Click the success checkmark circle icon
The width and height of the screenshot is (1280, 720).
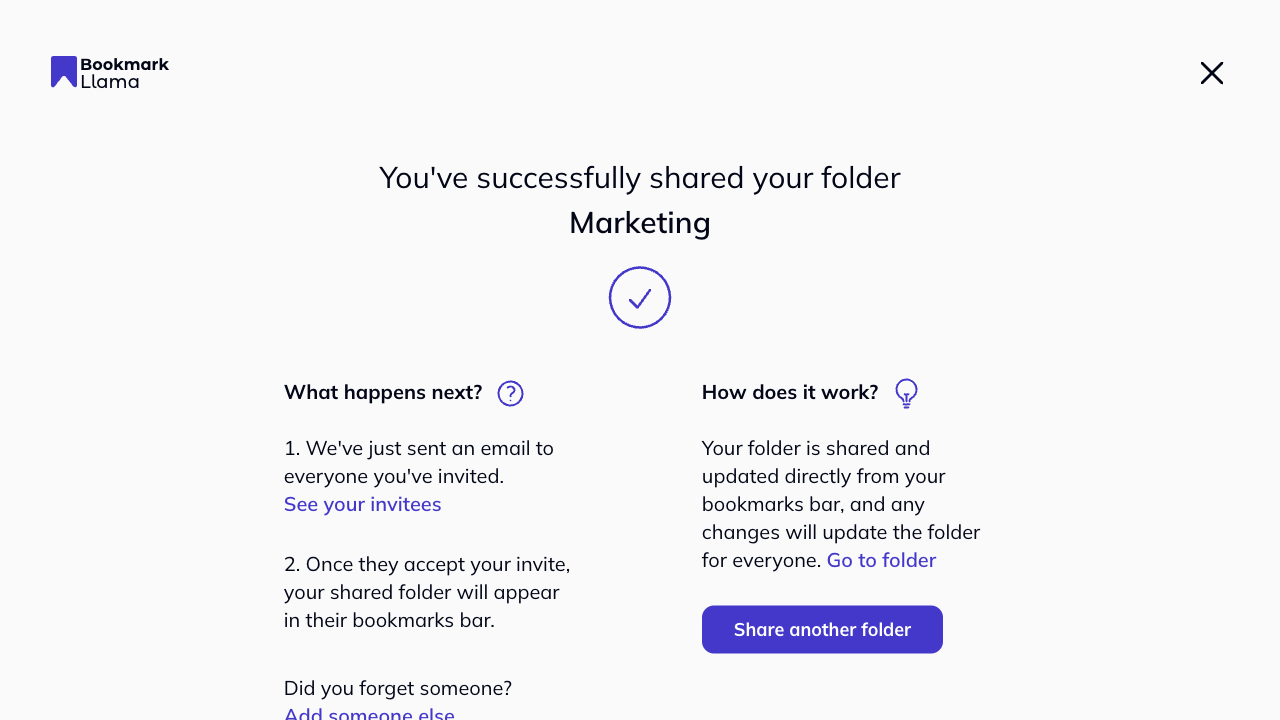click(x=640, y=297)
